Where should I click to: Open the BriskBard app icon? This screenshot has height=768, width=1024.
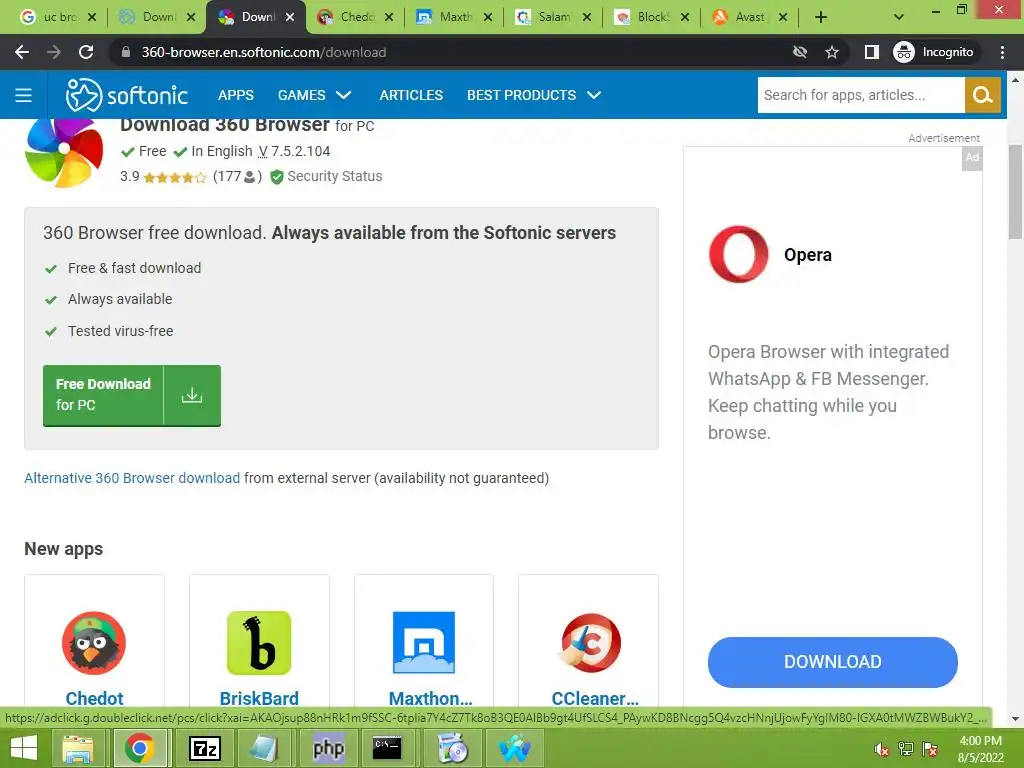click(x=259, y=643)
